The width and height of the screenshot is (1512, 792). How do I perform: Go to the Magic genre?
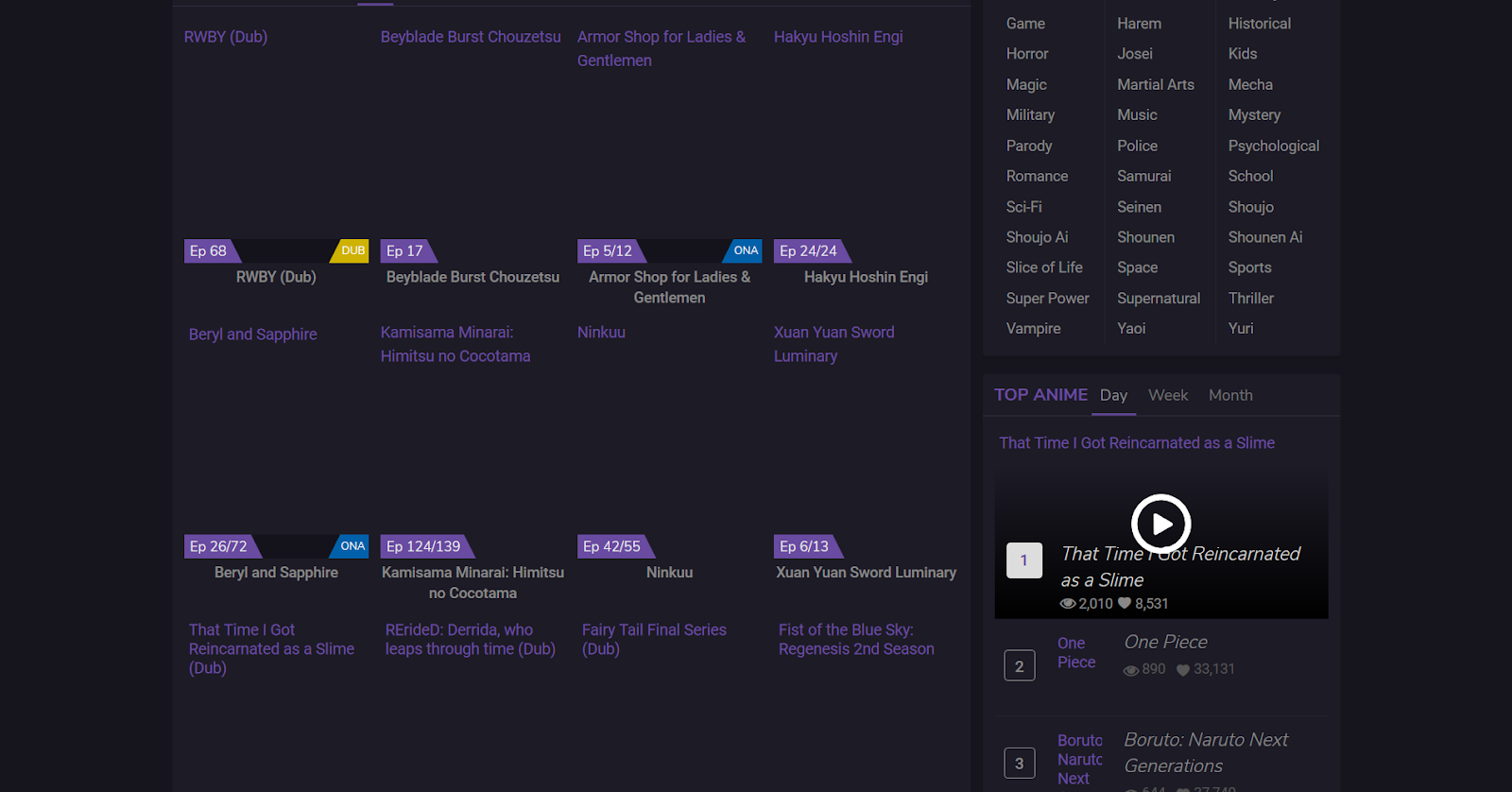pyautogui.click(x=1026, y=85)
